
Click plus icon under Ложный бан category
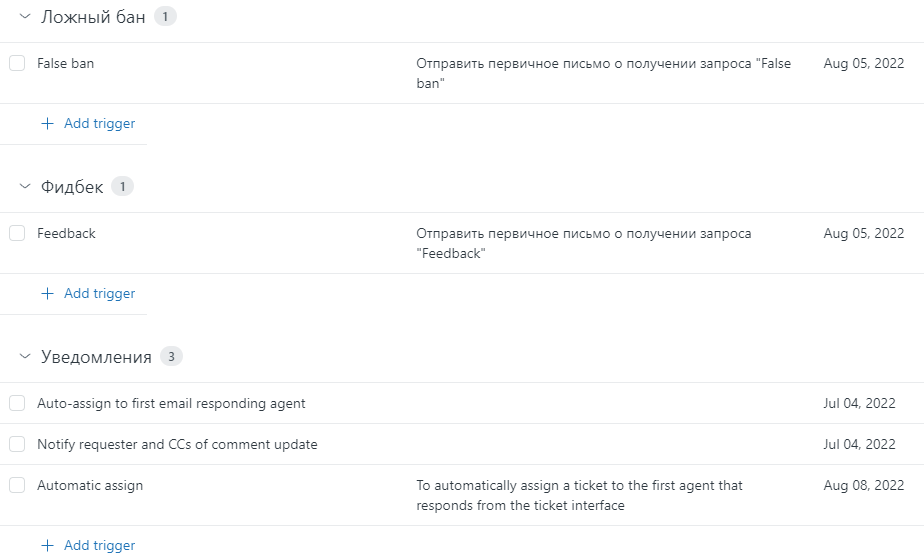tap(47, 124)
